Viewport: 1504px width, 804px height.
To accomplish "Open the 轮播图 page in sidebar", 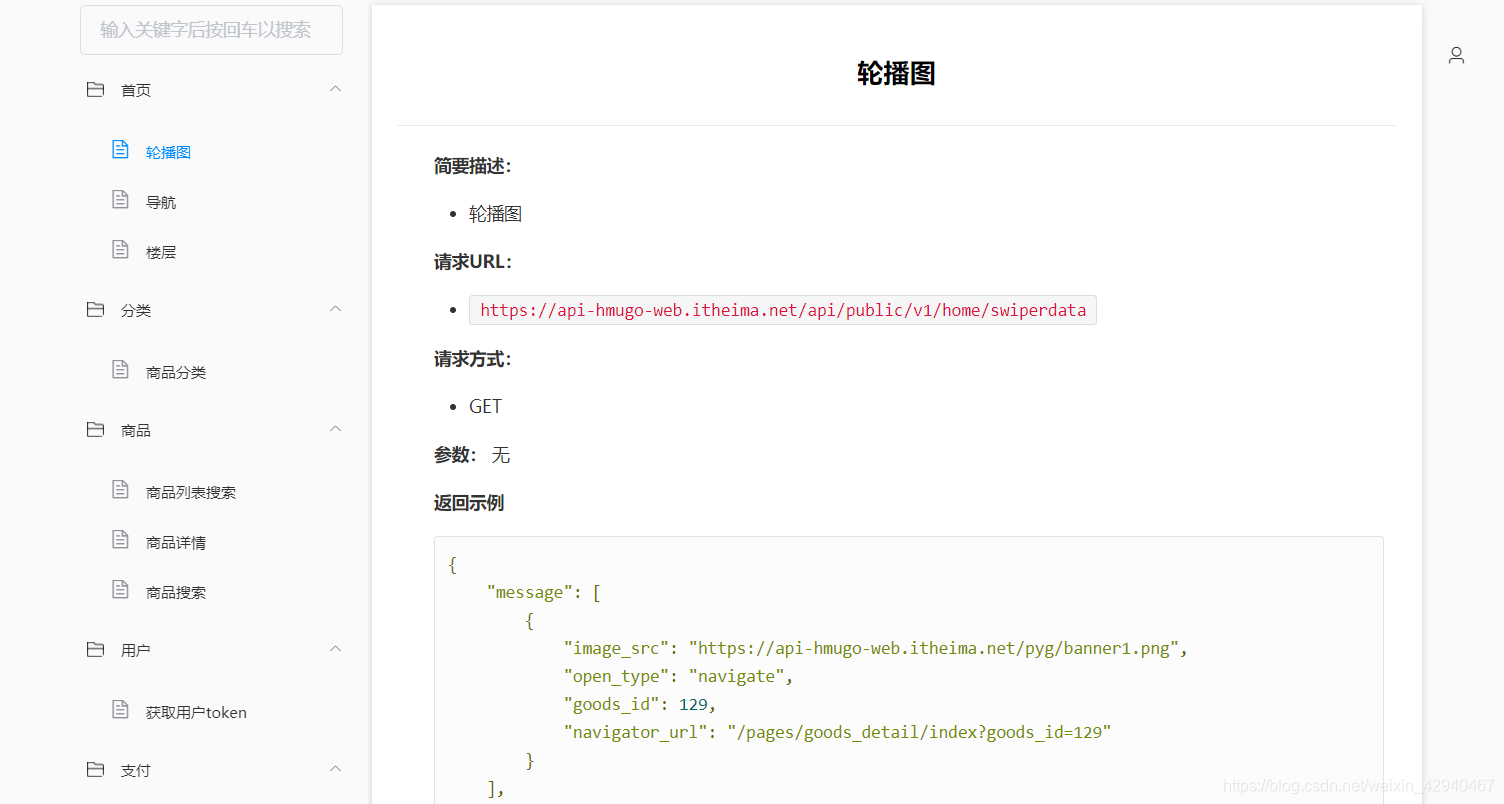I will click(x=168, y=152).
